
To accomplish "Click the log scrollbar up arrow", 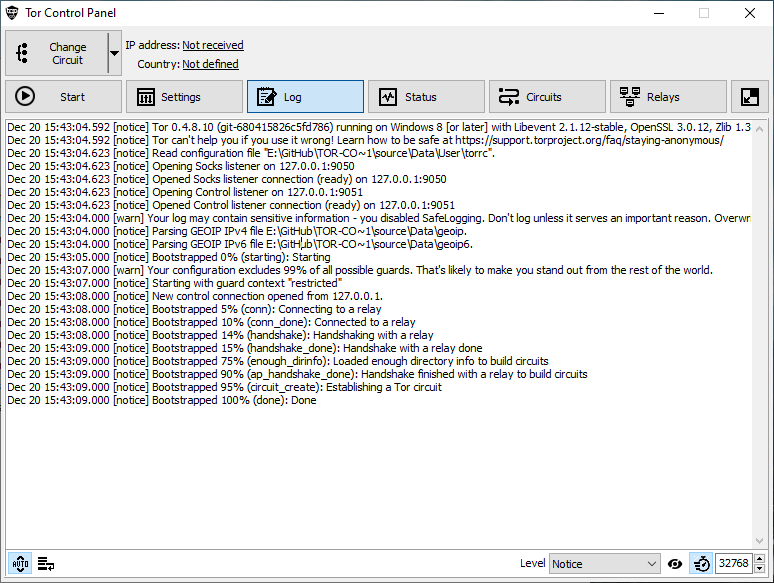I will [x=760, y=129].
